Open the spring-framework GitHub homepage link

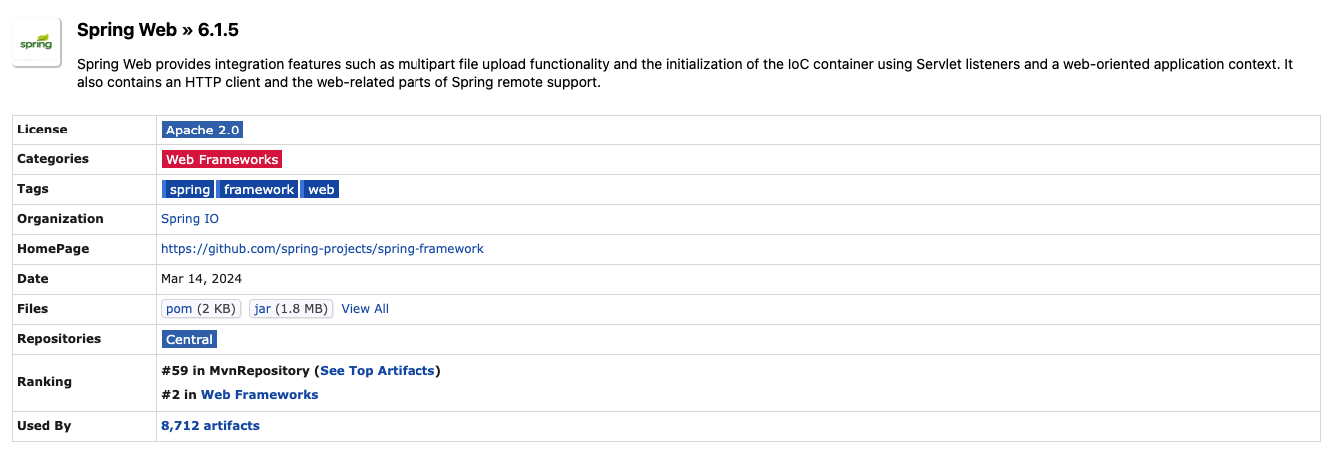[322, 249]
